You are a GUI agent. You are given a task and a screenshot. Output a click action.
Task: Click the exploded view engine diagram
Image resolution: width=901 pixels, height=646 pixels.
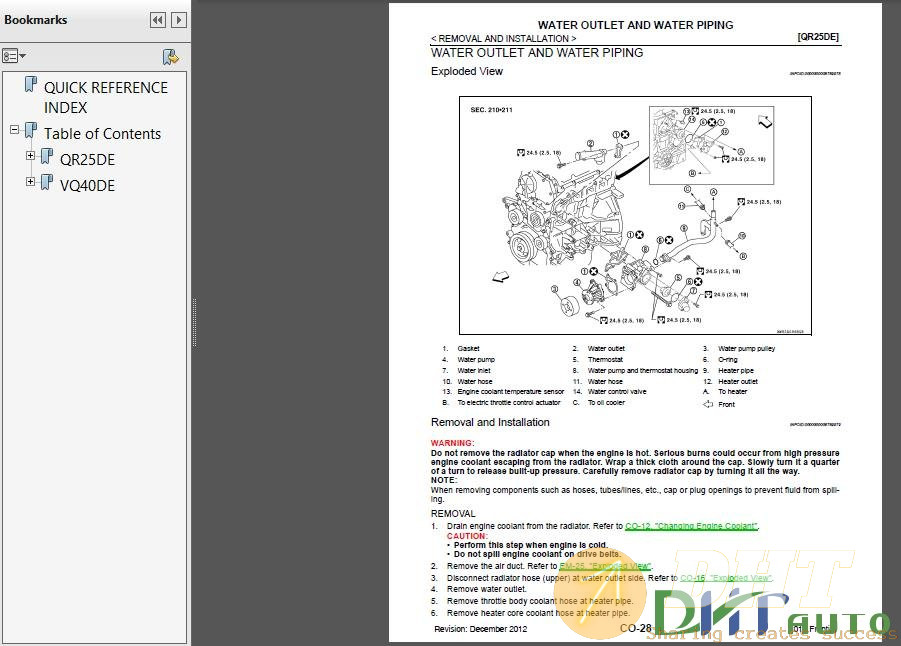635,216
